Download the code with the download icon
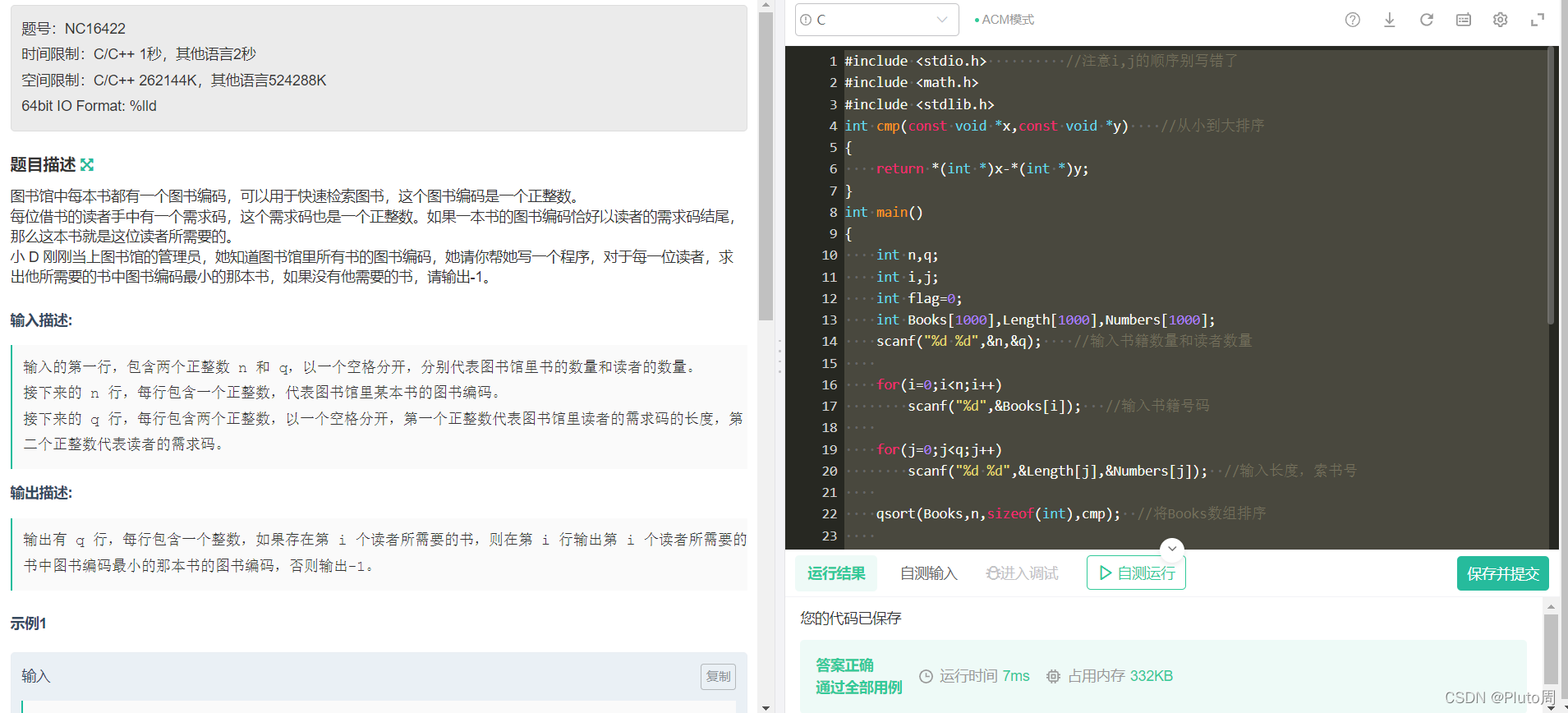Viewport: 1568px width, 713px height. 1389,20
